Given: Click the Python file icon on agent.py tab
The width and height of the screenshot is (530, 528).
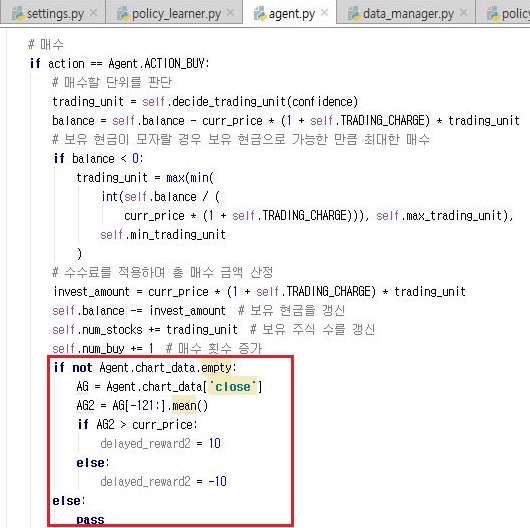Looking at the screenshot, I should click(260, 14).
